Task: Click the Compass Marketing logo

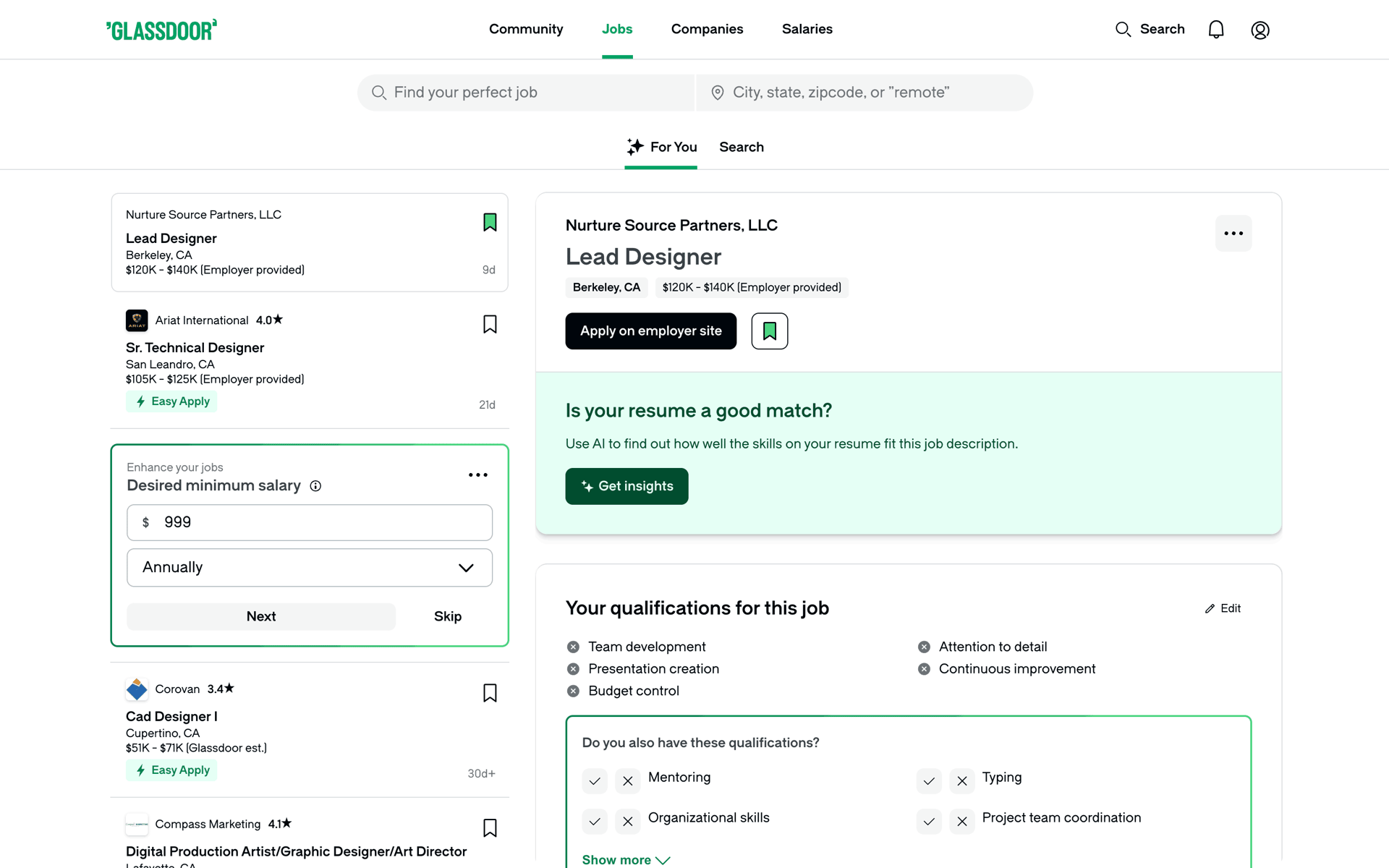Action: 137,824
